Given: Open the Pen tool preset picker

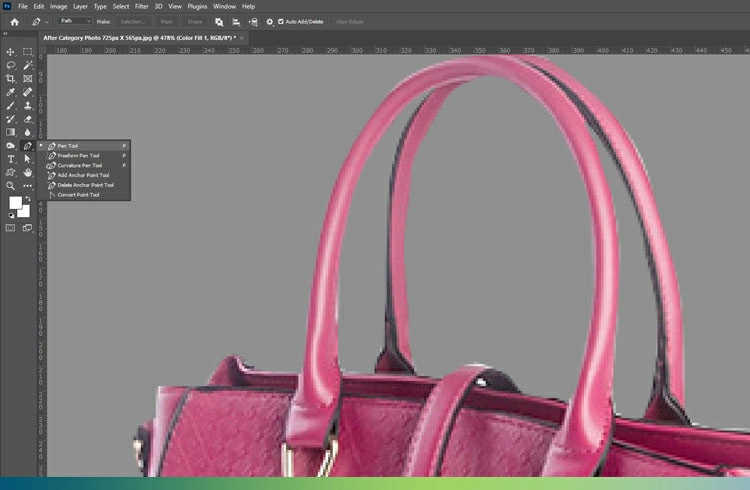Looking at the screenshot, I should 40,22.
